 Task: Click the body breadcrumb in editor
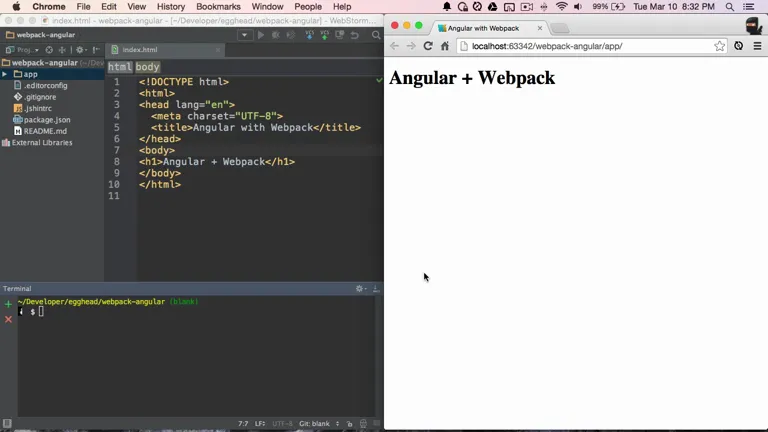[x=147, y=67]
